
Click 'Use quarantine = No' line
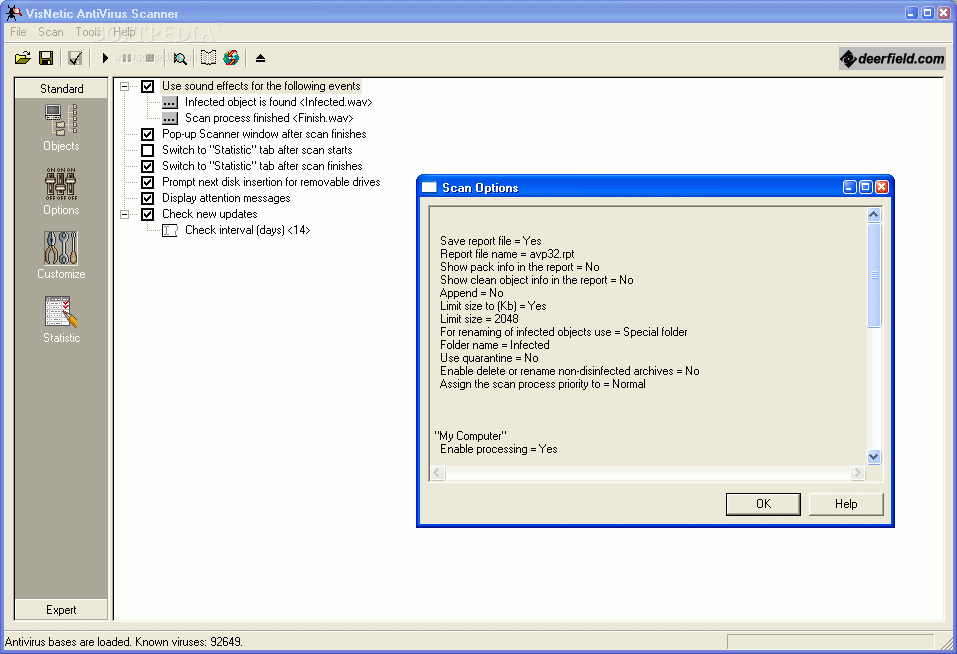tap(489, 358)
